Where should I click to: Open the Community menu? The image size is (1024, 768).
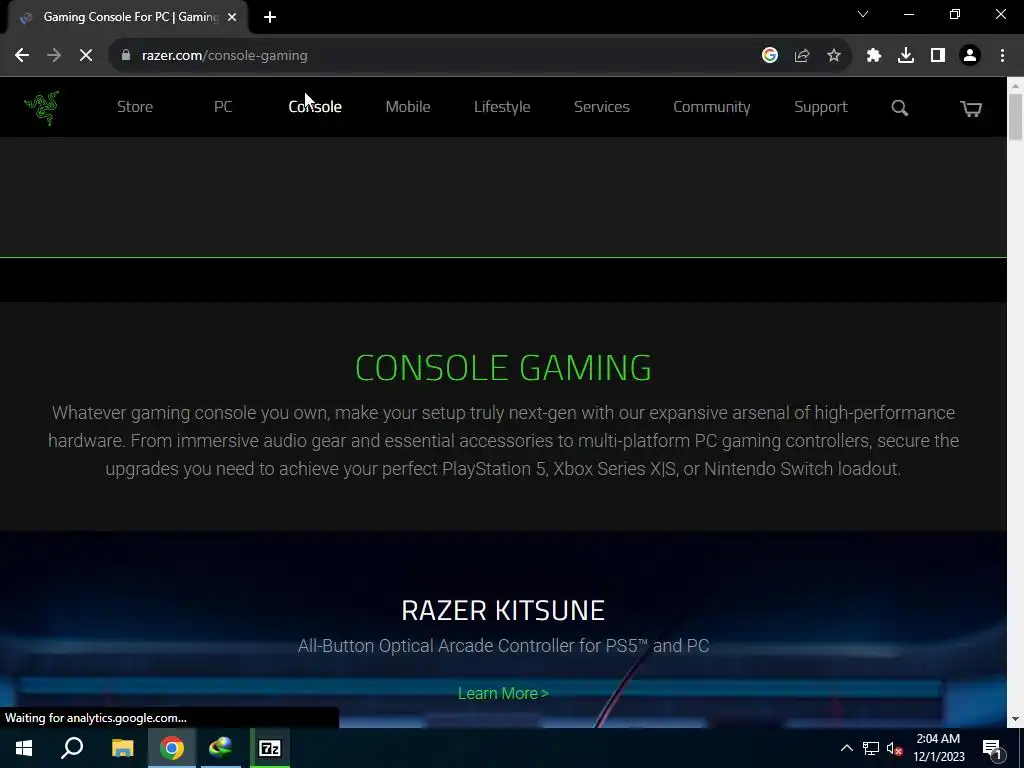[711, 106]
